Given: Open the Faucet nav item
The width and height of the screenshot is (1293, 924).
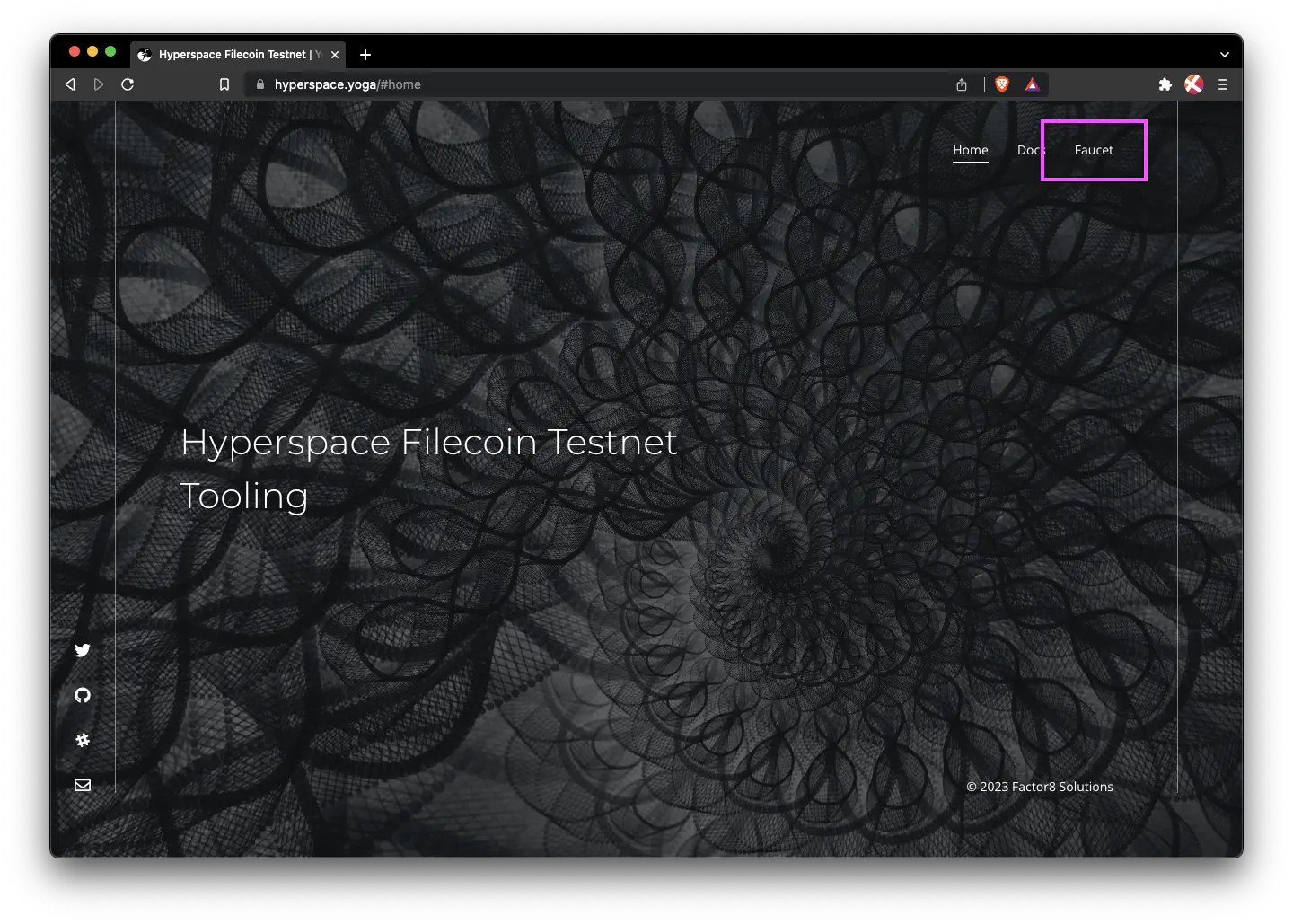Looking at the screenshot, I should [x=1094, y=150].
